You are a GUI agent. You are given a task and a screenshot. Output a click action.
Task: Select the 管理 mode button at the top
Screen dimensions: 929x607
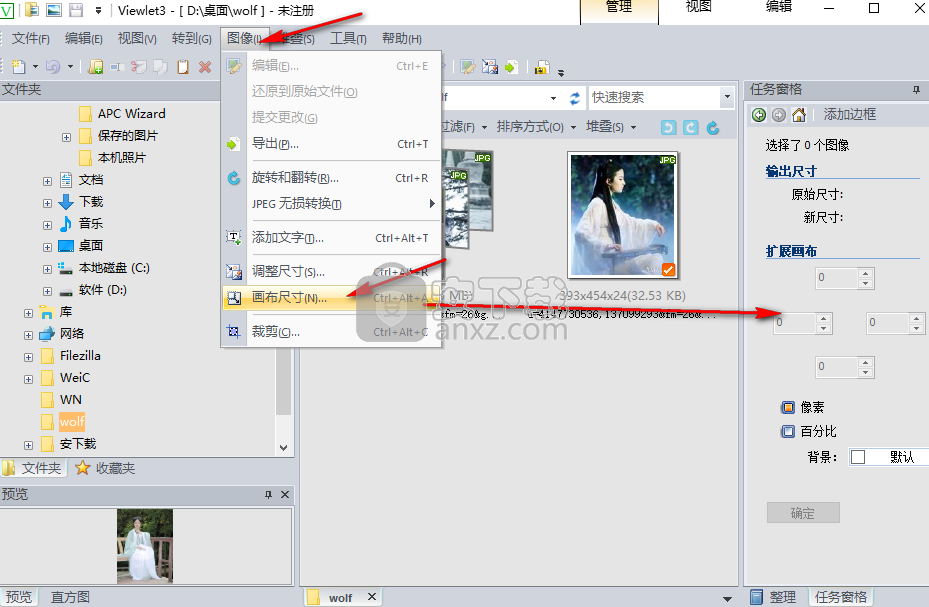point(619,10)
